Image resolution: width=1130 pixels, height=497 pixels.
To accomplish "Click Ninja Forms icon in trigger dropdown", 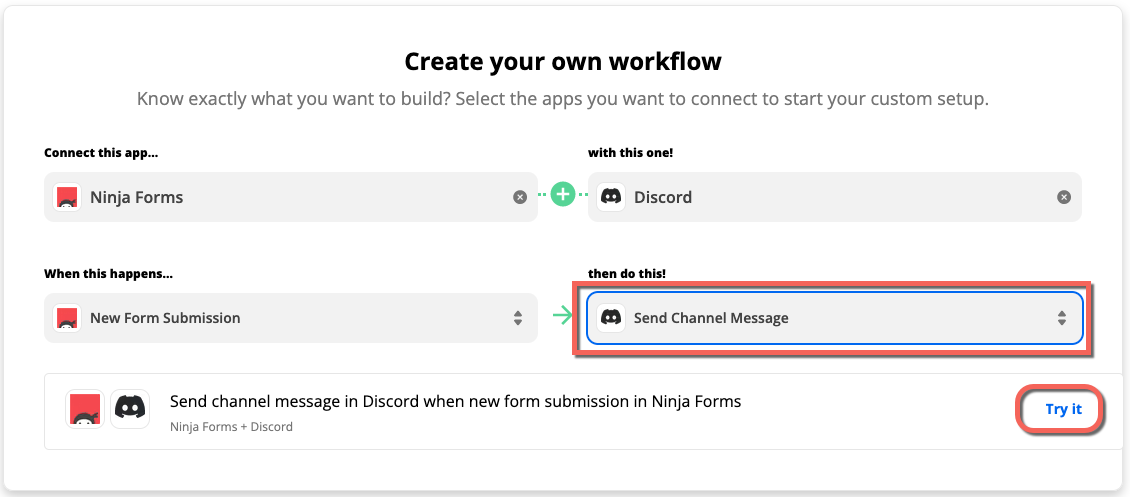I will click(68, 318).
